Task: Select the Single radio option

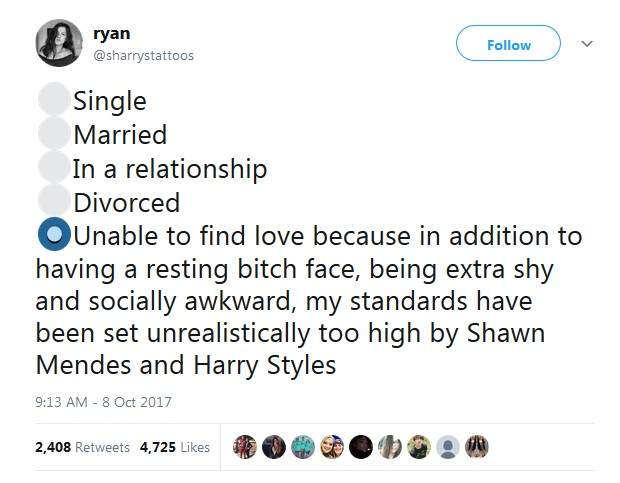Action: pyautogui.click(x=53, y=100)
